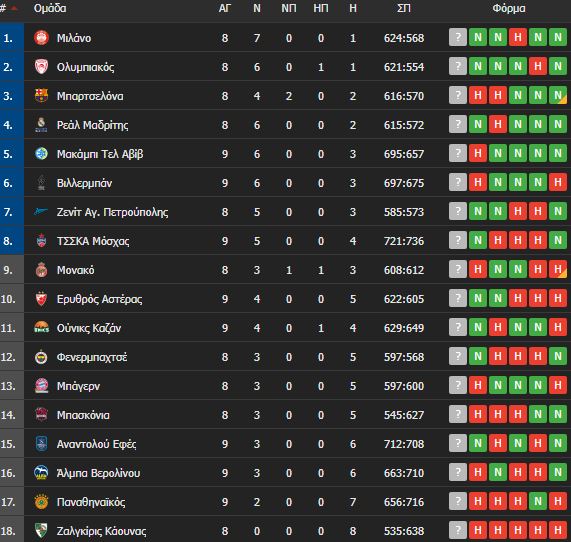Click the Ούνικς Καζάν team logo
Viewport: 571px width, 542px height.
pyautogui.click(x=41, y=328)
